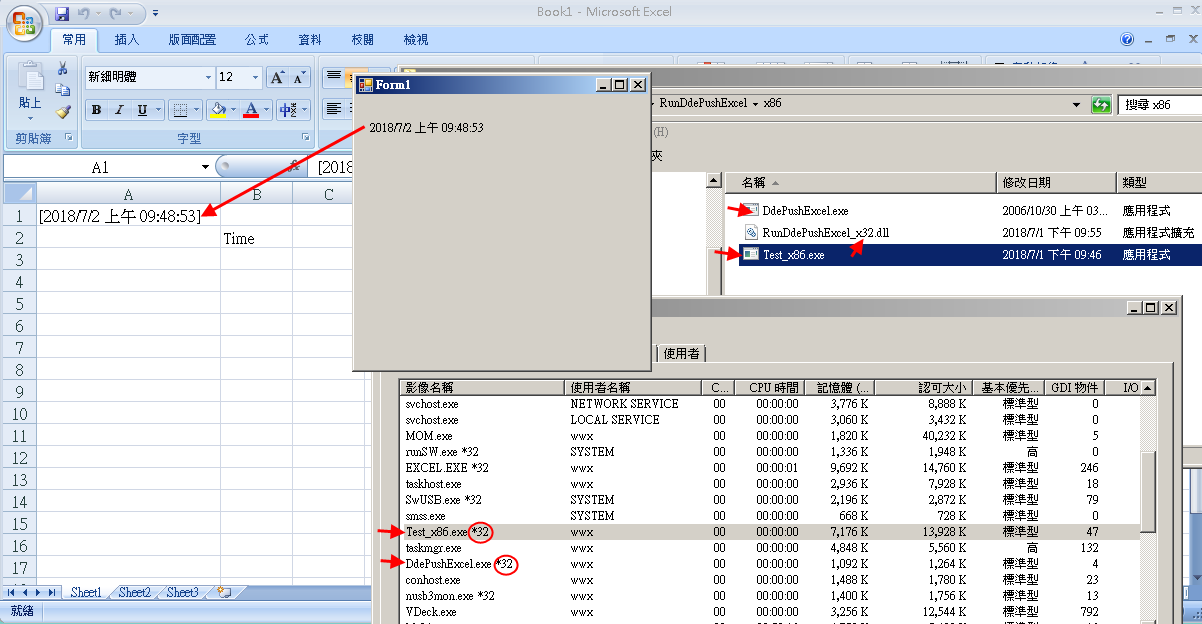Open the borders dropdown arrow
The width and height of the screenshot is (1202, 624).
(196, 110)
